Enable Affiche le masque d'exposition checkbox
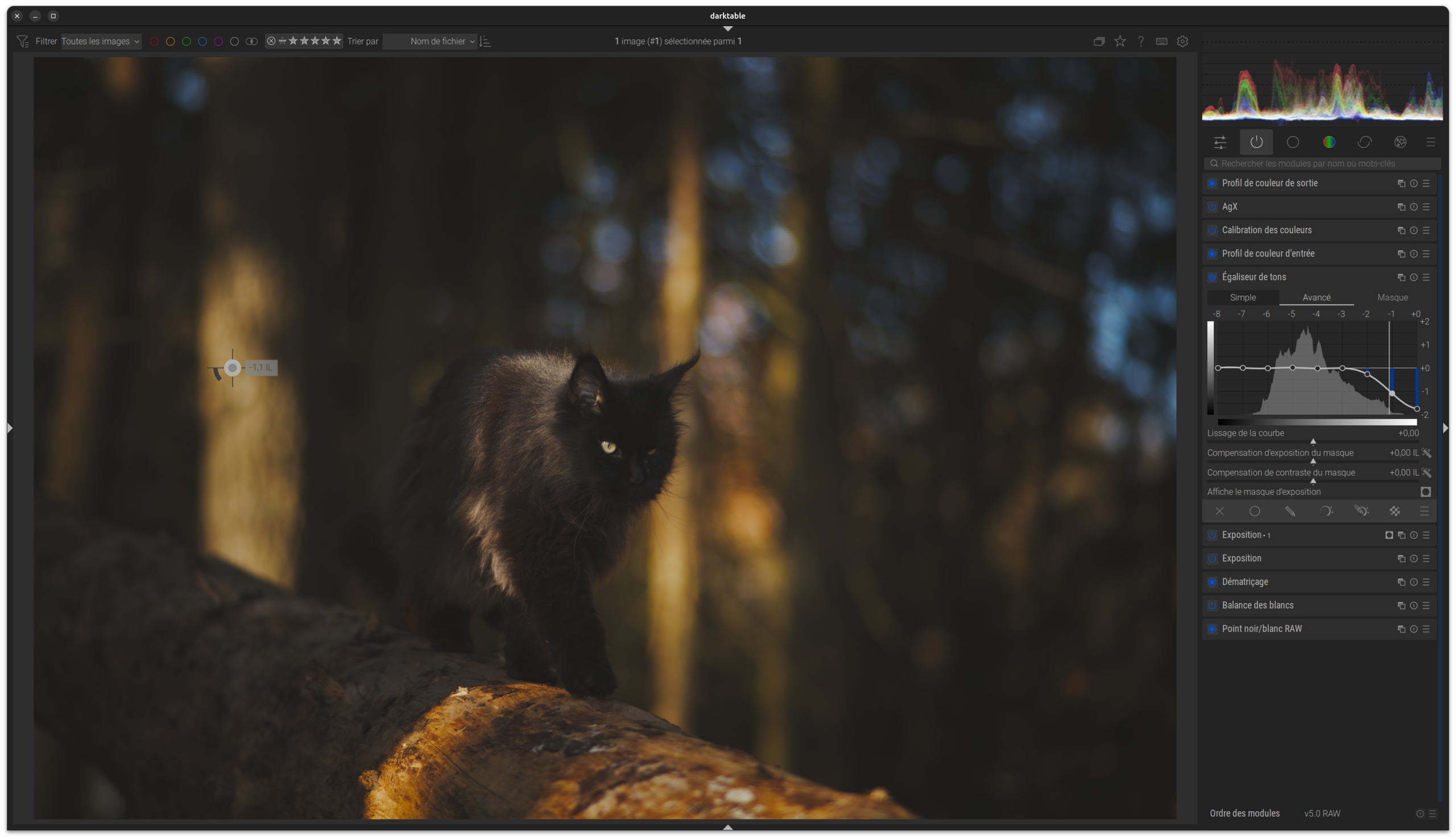Image resolution: width=1456 pixels, height=839 pixels. [x=1425, y=492]
